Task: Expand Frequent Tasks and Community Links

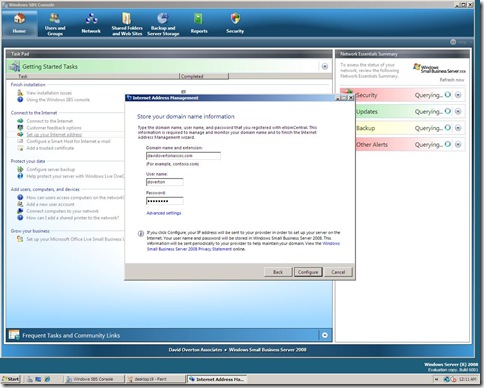Action: click(325, 335)
